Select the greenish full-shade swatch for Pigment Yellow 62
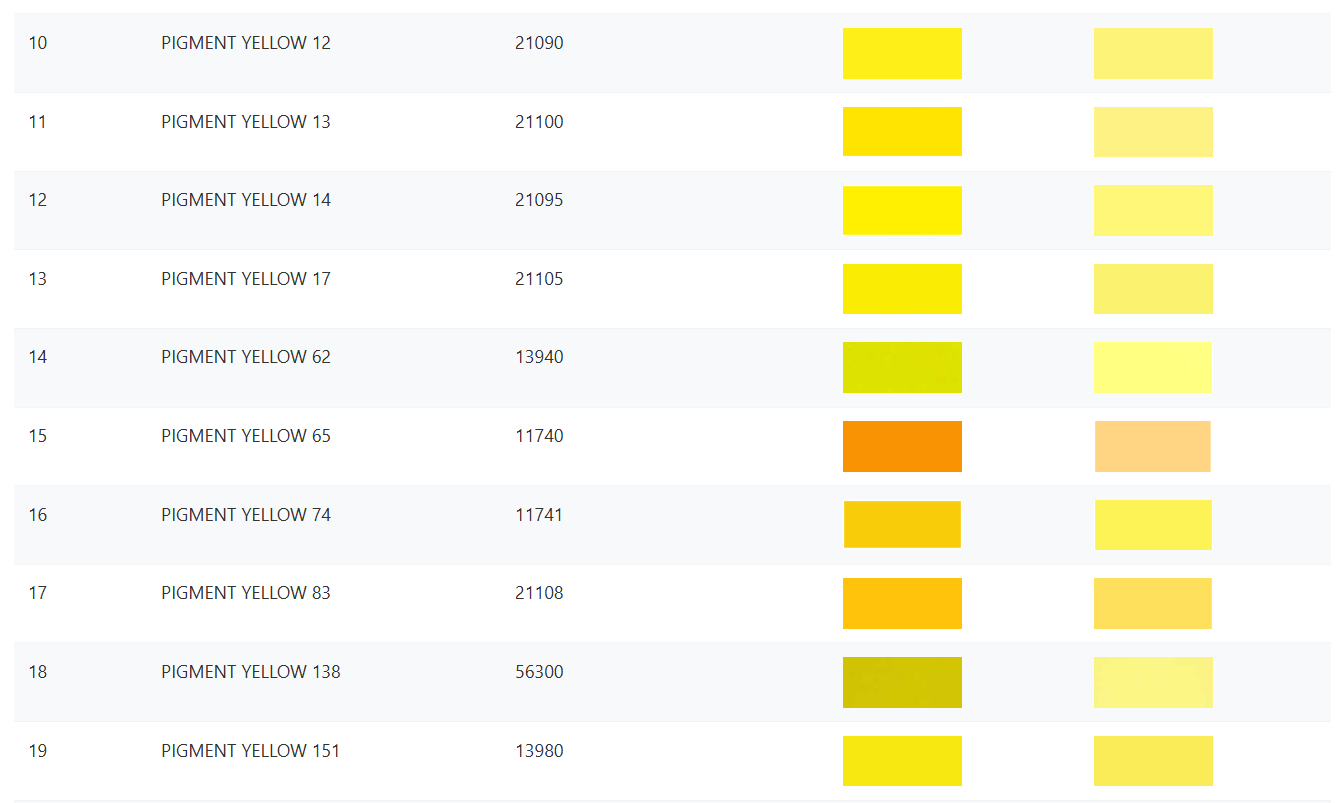The height and width of the screenshot is (803, 1341). point(902,367)
